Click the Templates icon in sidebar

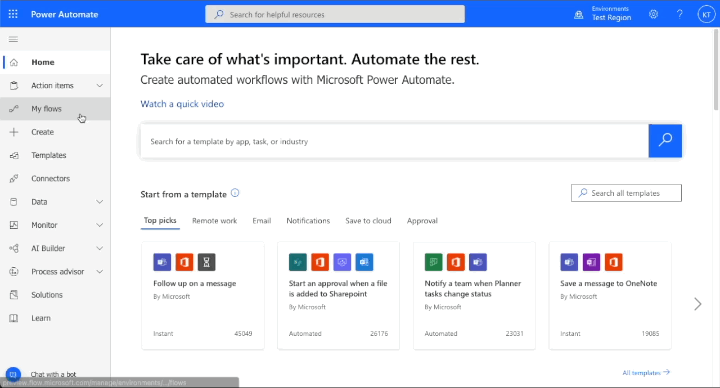pyautogui.click(x=14, y=155)
